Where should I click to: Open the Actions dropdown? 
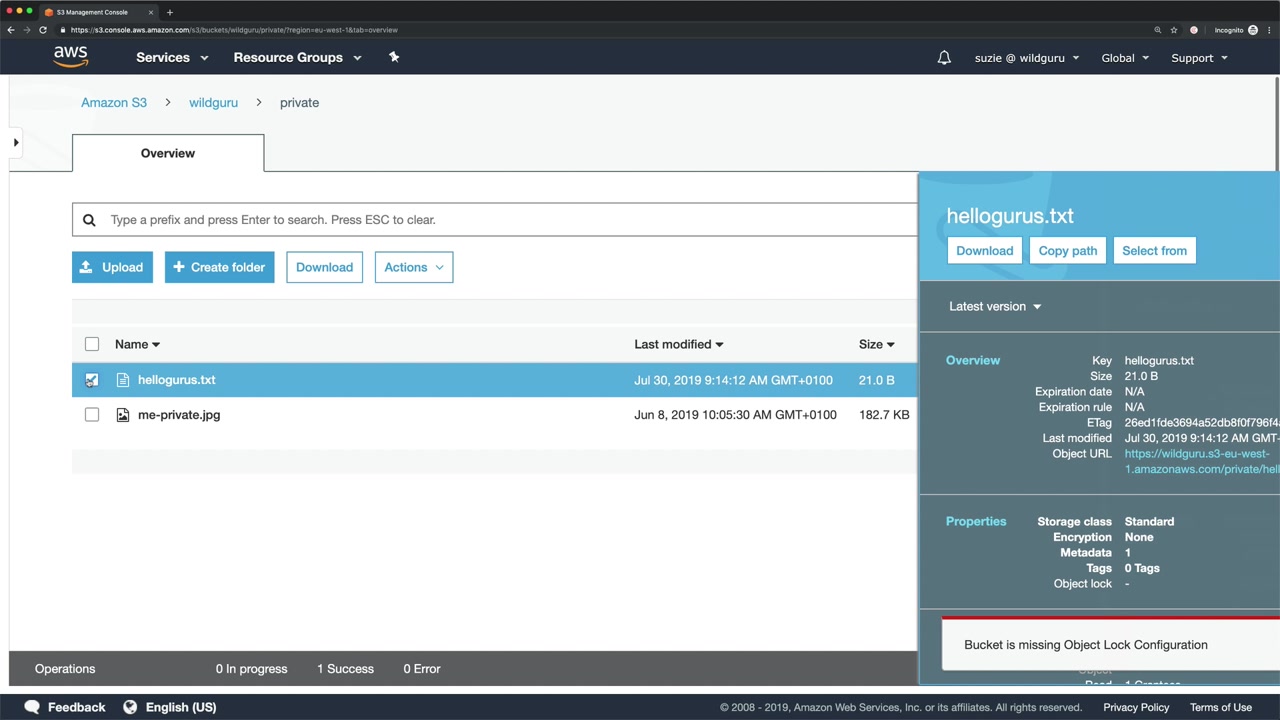414,267
